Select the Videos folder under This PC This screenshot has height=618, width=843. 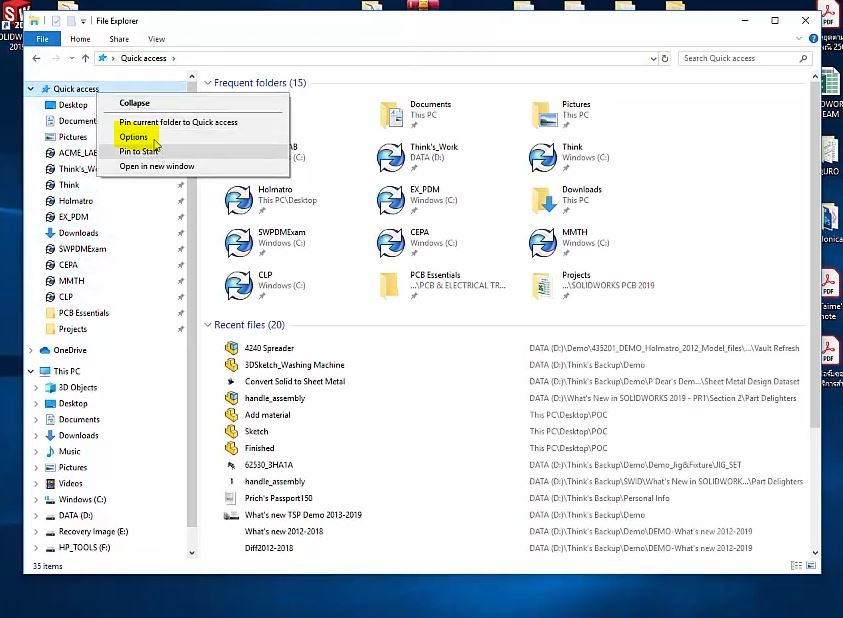tap(70, 483)
